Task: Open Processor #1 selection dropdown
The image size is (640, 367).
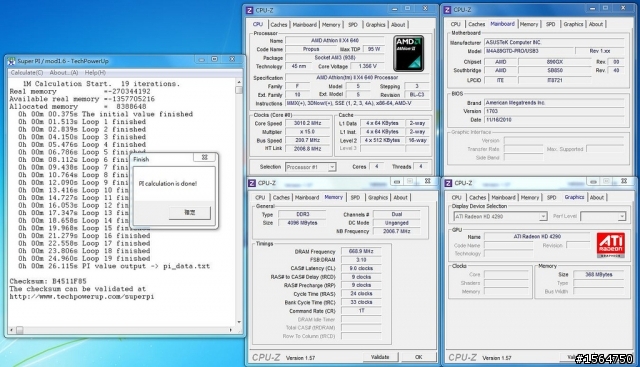Action: [x=332, y=167]
